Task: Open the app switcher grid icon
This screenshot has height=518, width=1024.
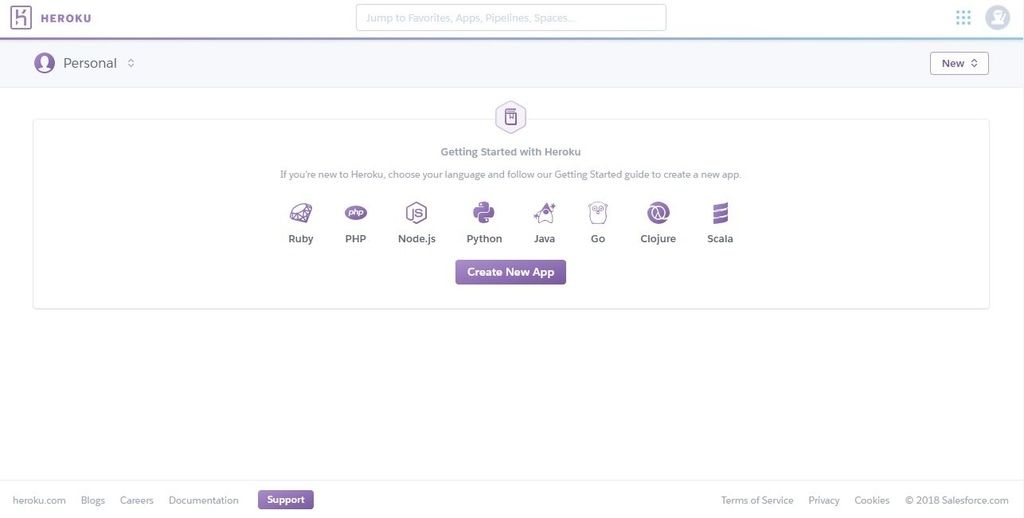Action: coord(963,18)
